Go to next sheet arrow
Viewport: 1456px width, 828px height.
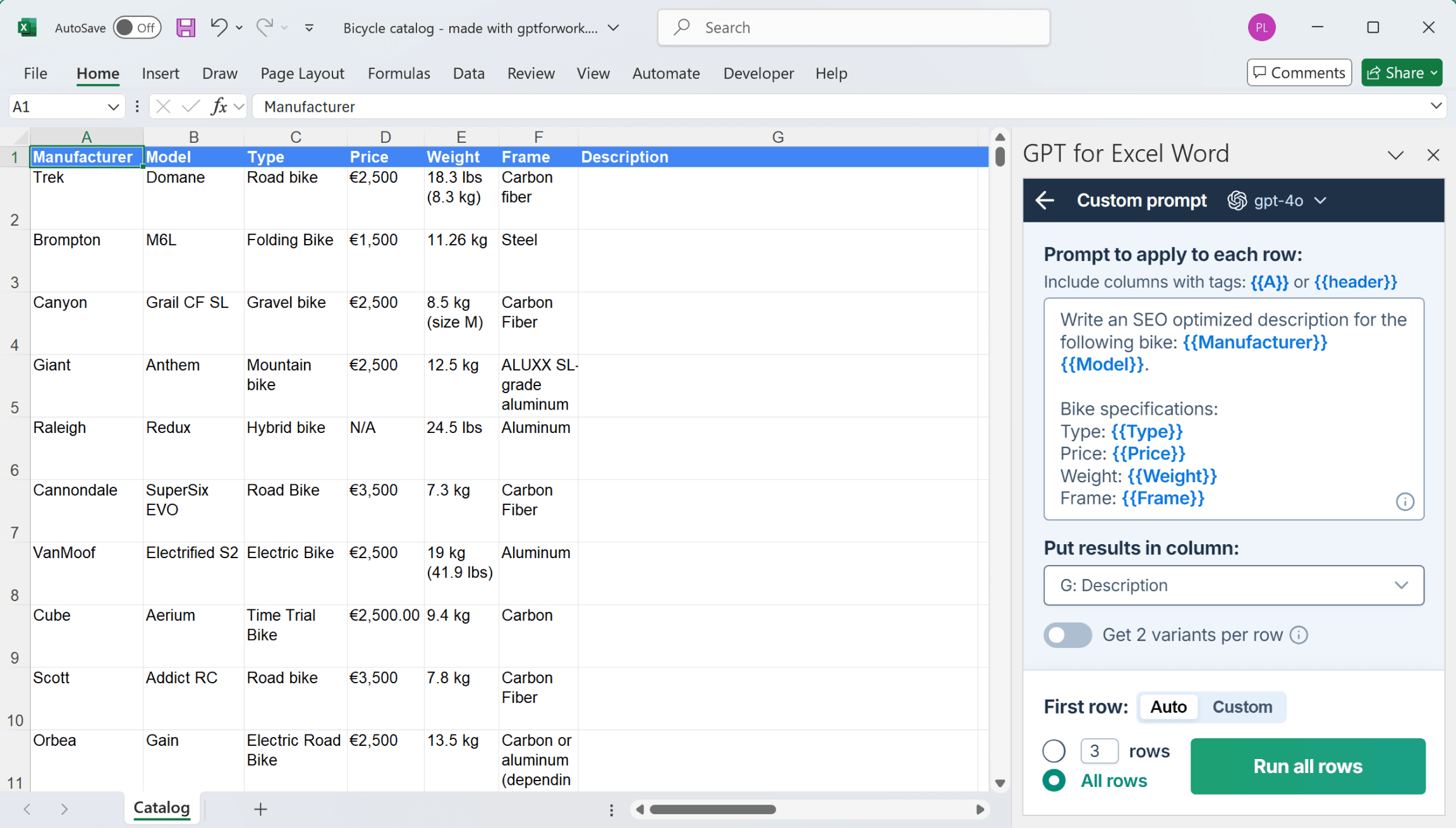pos(64,809)
